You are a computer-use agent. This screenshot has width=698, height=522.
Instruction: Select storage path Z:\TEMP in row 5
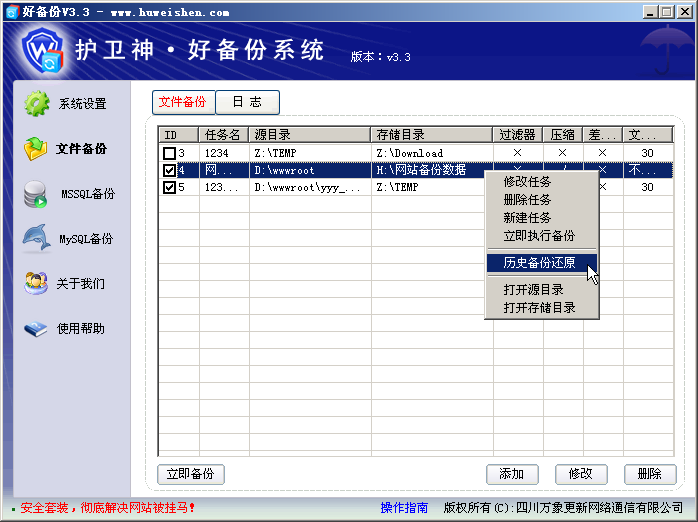398,187
